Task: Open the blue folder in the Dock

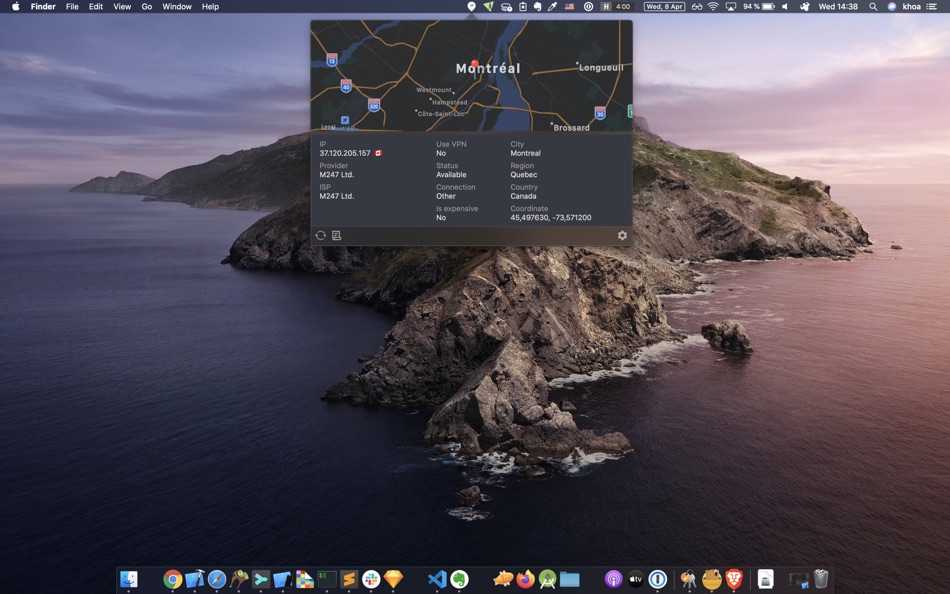Action: pyautogui.click(x=570, y=579)
